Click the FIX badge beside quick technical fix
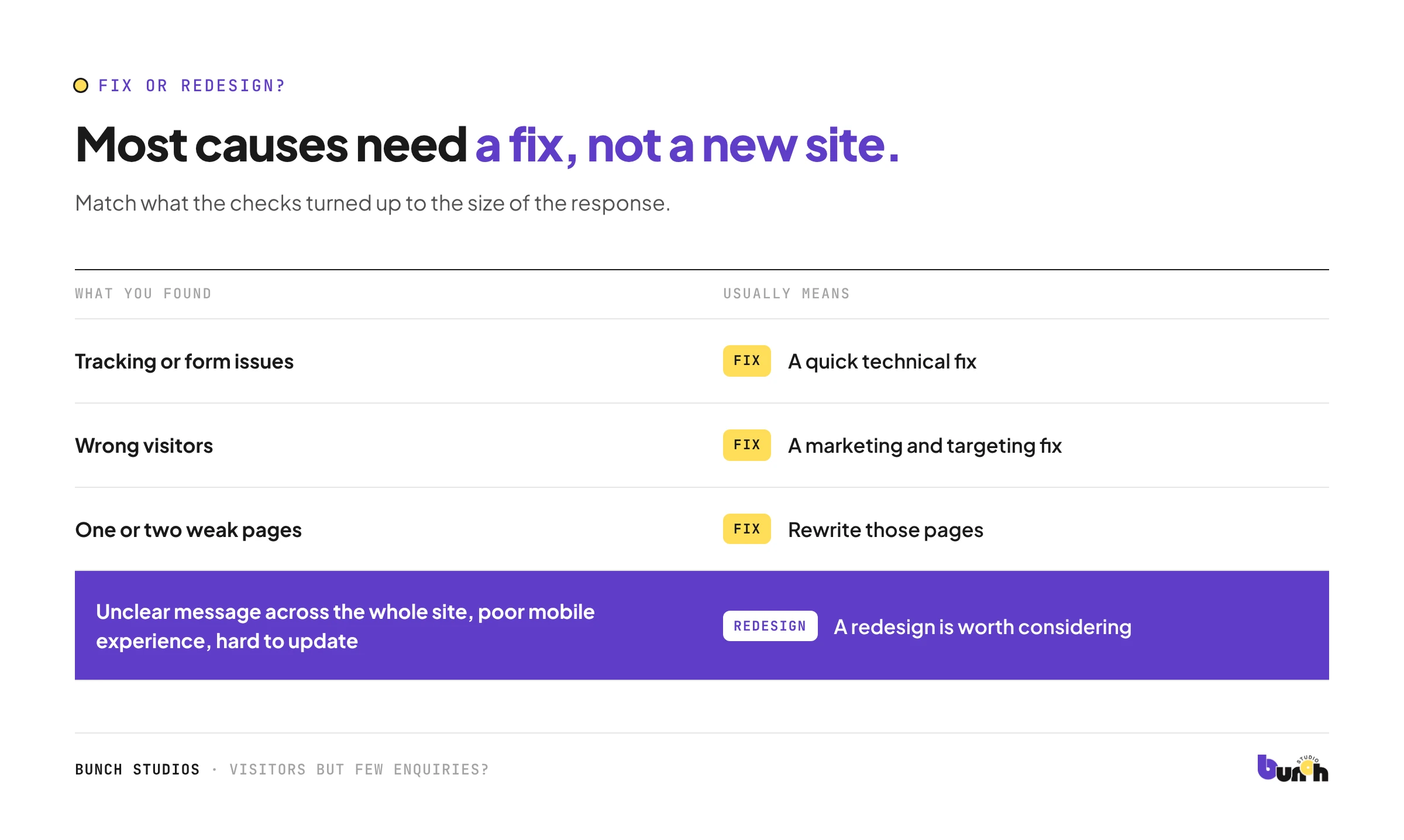This screenshot has height=840, width=1404. (746, 361)
